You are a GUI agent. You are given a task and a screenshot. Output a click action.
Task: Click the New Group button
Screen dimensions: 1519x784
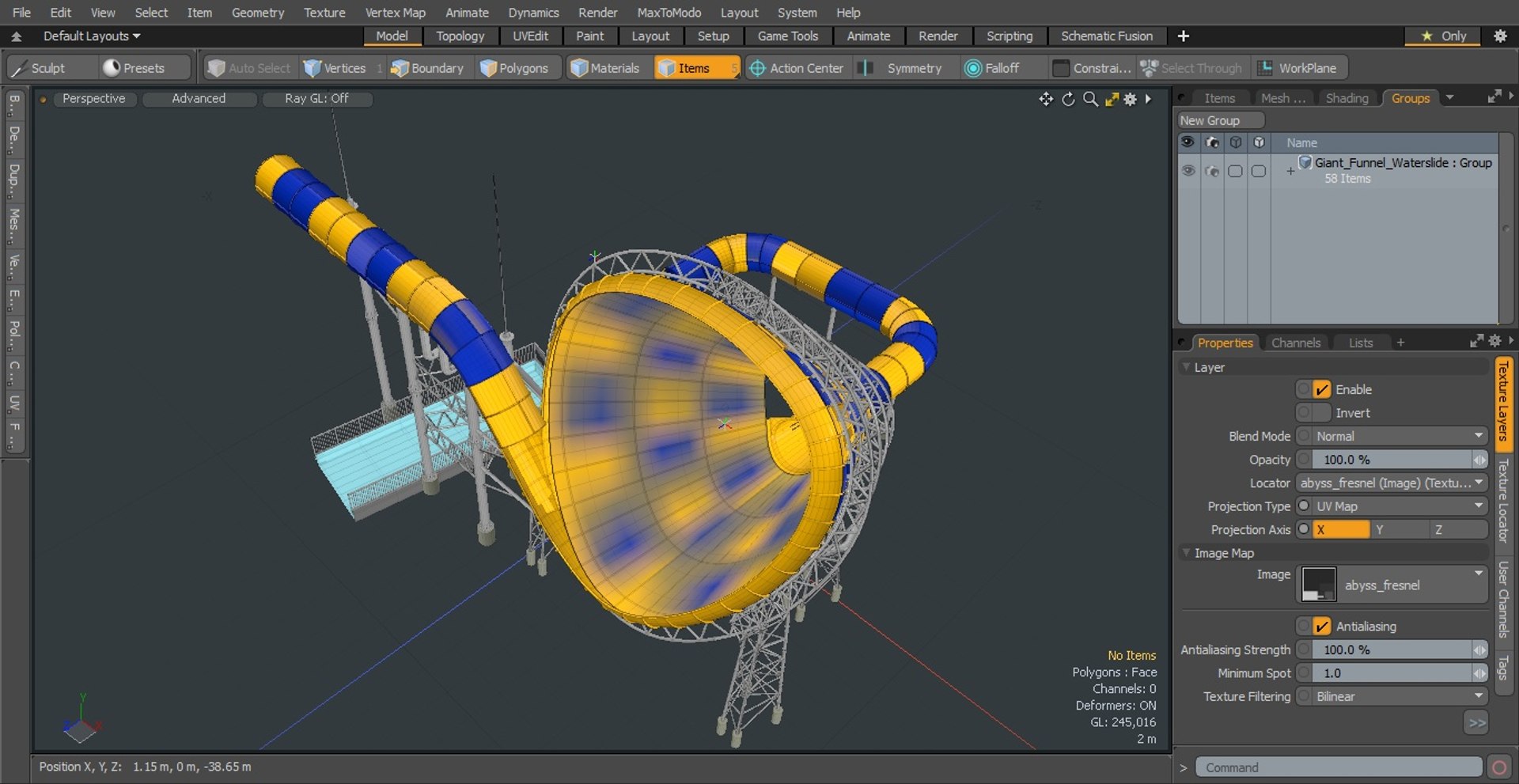[x=1221, y=120]
